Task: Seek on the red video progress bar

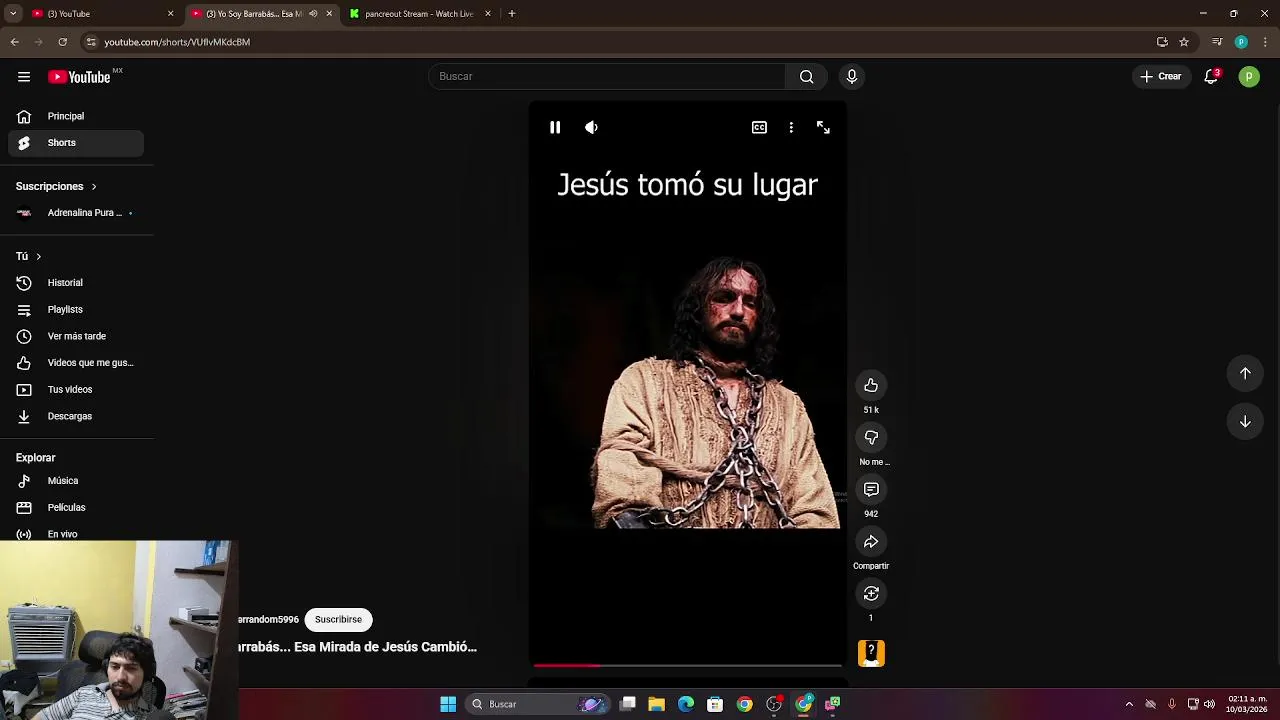Action: pos(687,665)
